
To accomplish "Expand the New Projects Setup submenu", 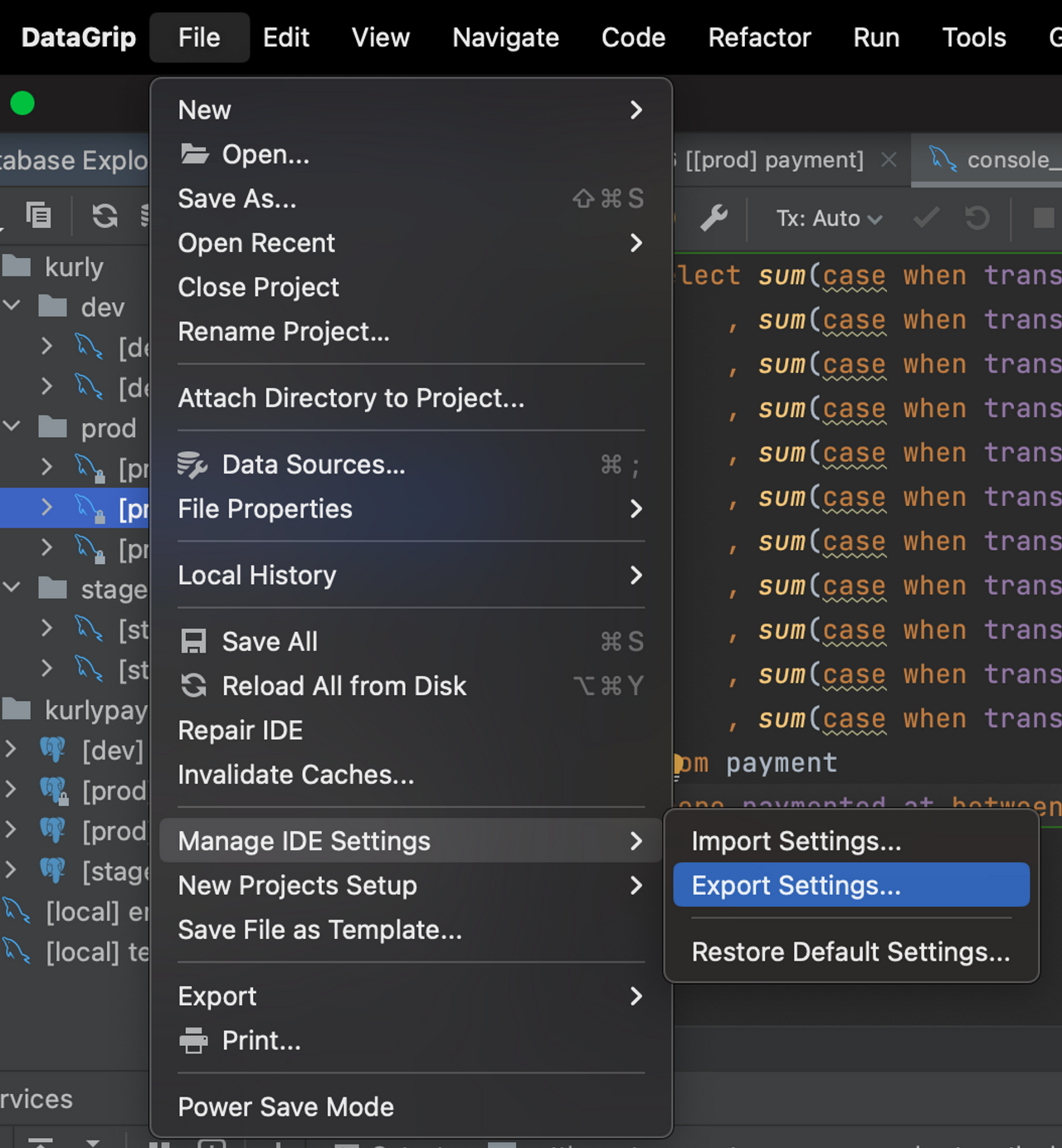I will click(x=411, y=885).
